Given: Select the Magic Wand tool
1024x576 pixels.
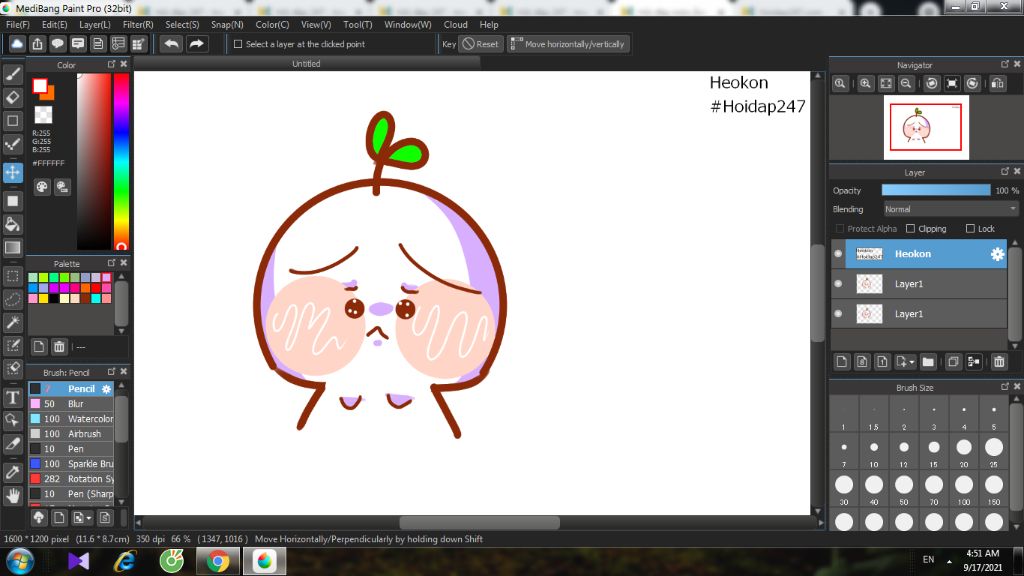Looking at the screenshot, I should [x=12, y=323].
